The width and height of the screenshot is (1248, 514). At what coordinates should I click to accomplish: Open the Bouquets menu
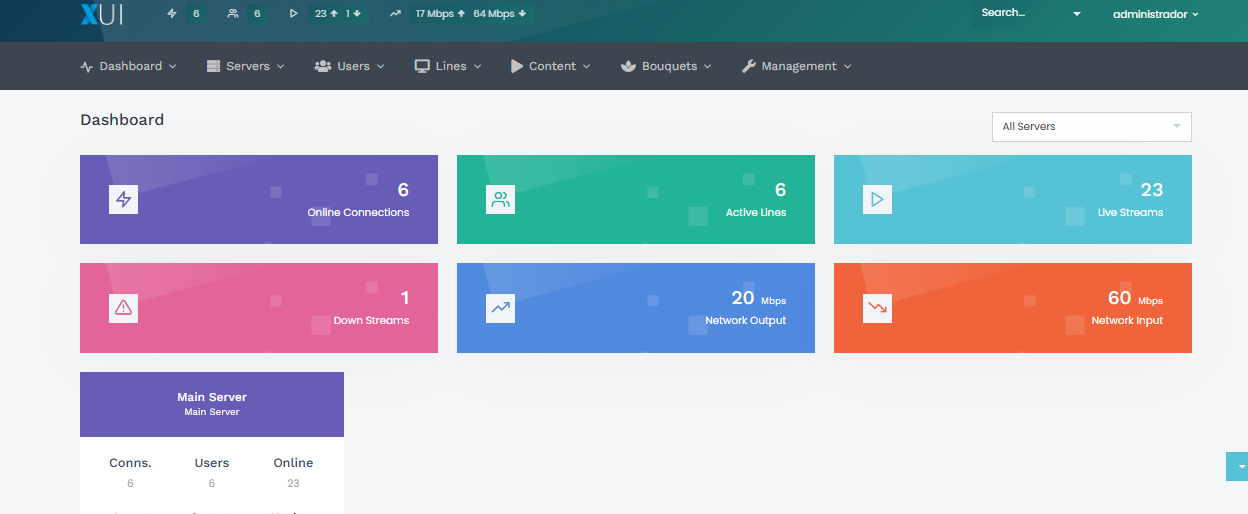tap(667, 66)
